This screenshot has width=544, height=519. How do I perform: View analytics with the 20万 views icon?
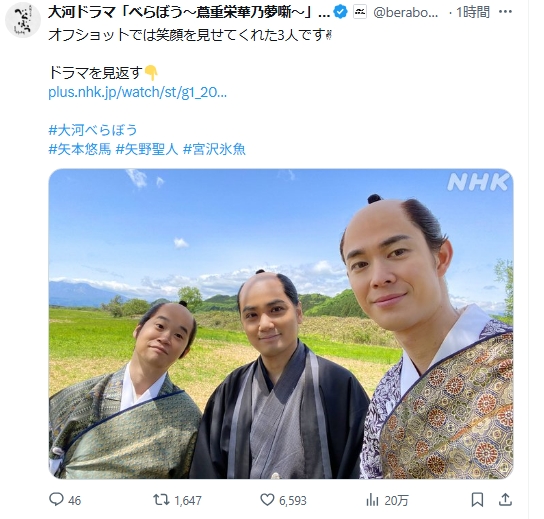coord(372,500)
